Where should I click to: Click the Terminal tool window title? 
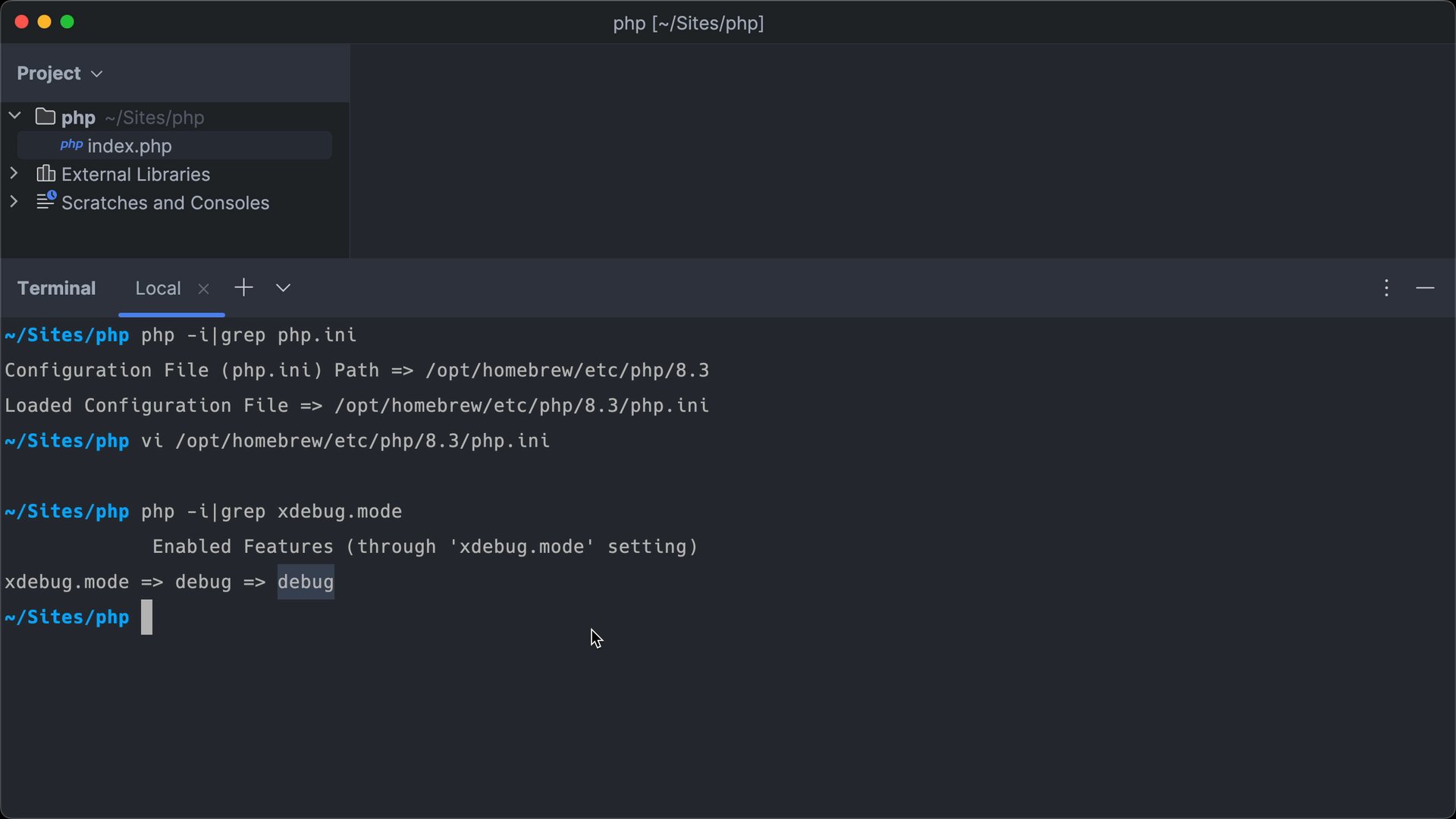tap(56, 288)
